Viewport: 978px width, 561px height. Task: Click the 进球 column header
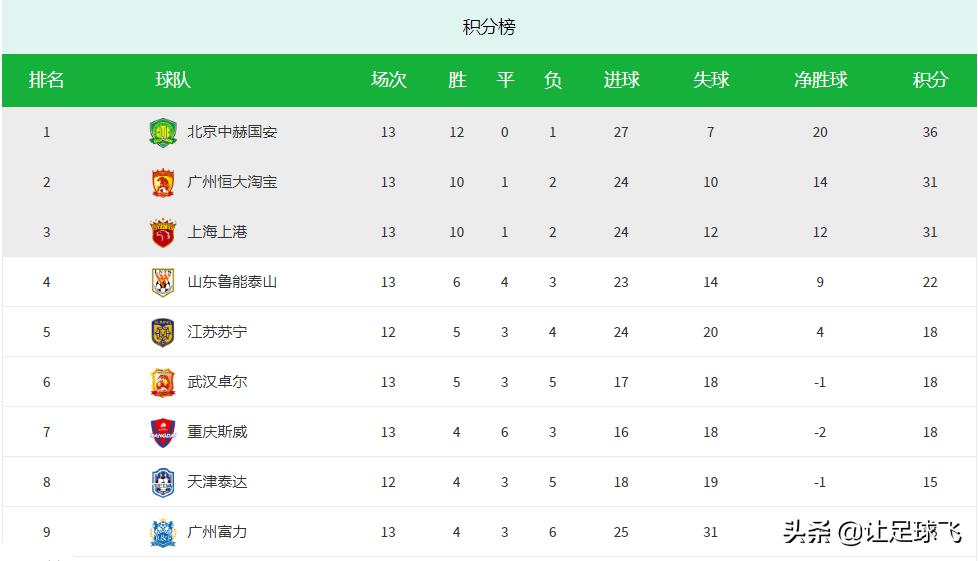(621, 80)
